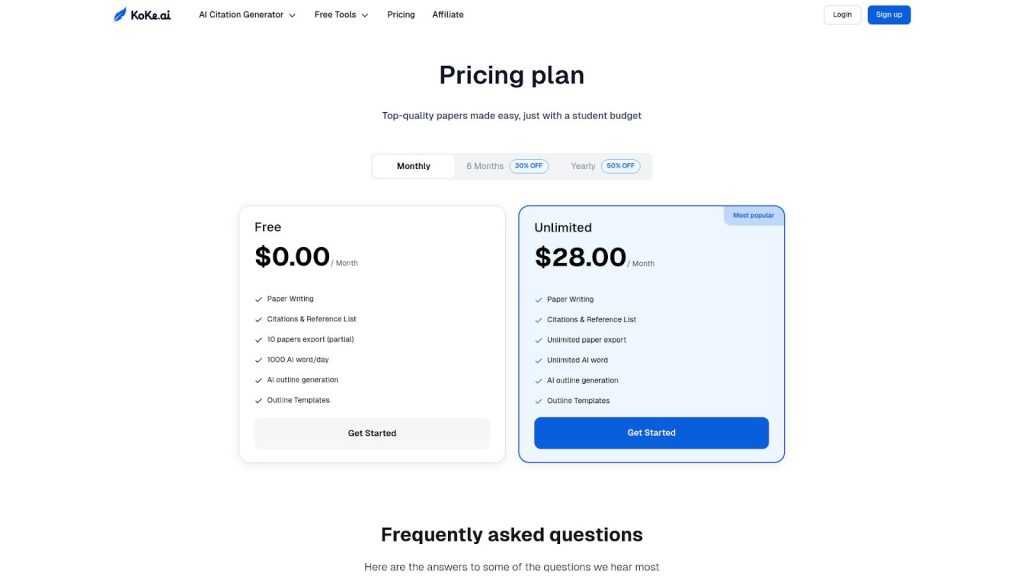Expand AI Citation Generator dropdown menu
Viewport: 1024px width, 576px height.
point(247,15)
